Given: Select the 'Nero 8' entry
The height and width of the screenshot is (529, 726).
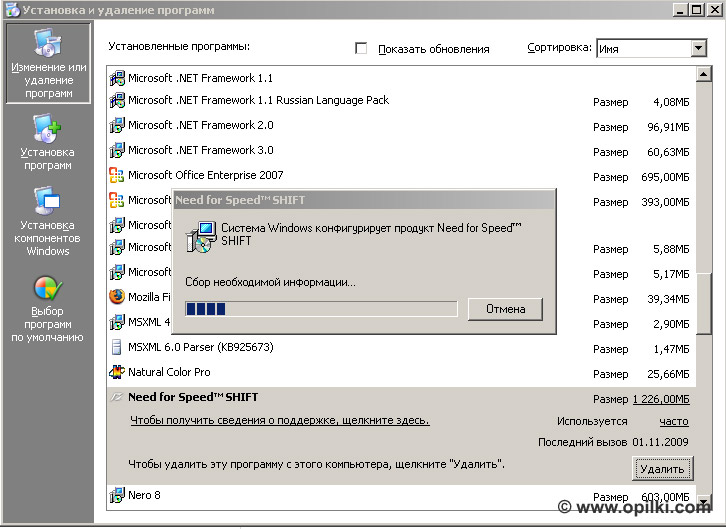Looking at the screenshot, I should tap(144, 495).
